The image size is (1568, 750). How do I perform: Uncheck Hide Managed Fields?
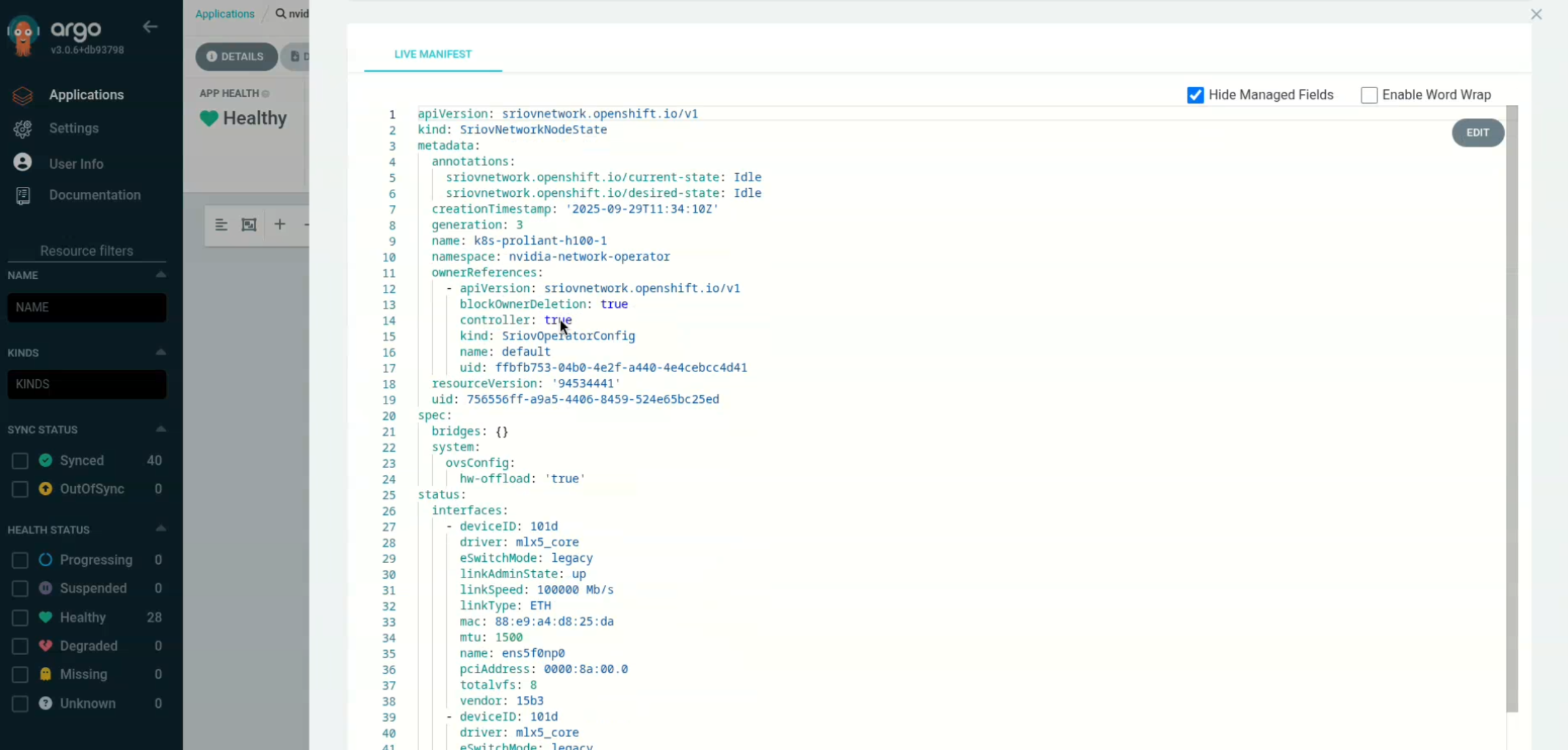pyautogui.click(x=1195, y=95)
